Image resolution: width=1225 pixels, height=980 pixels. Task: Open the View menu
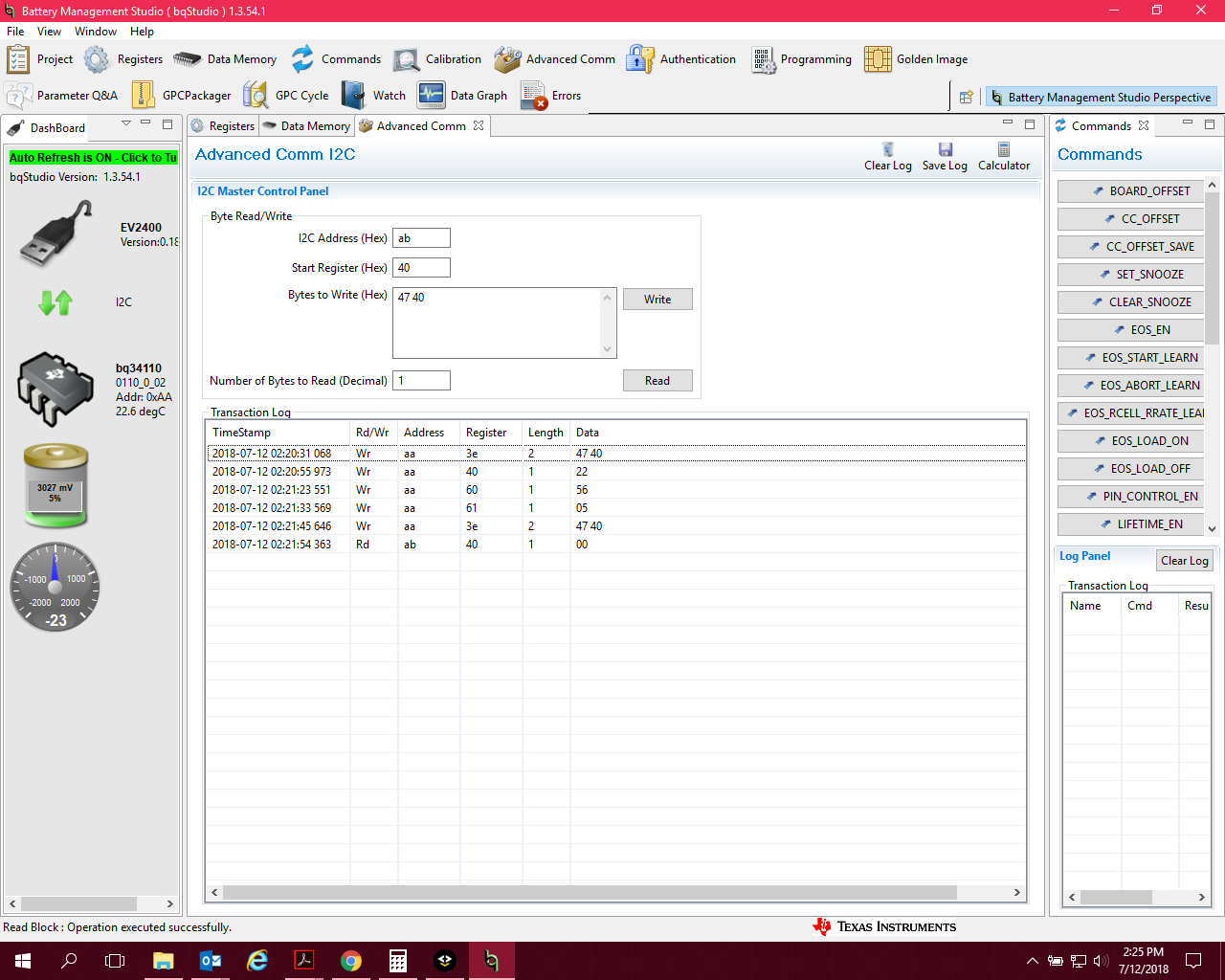(49, 32)
